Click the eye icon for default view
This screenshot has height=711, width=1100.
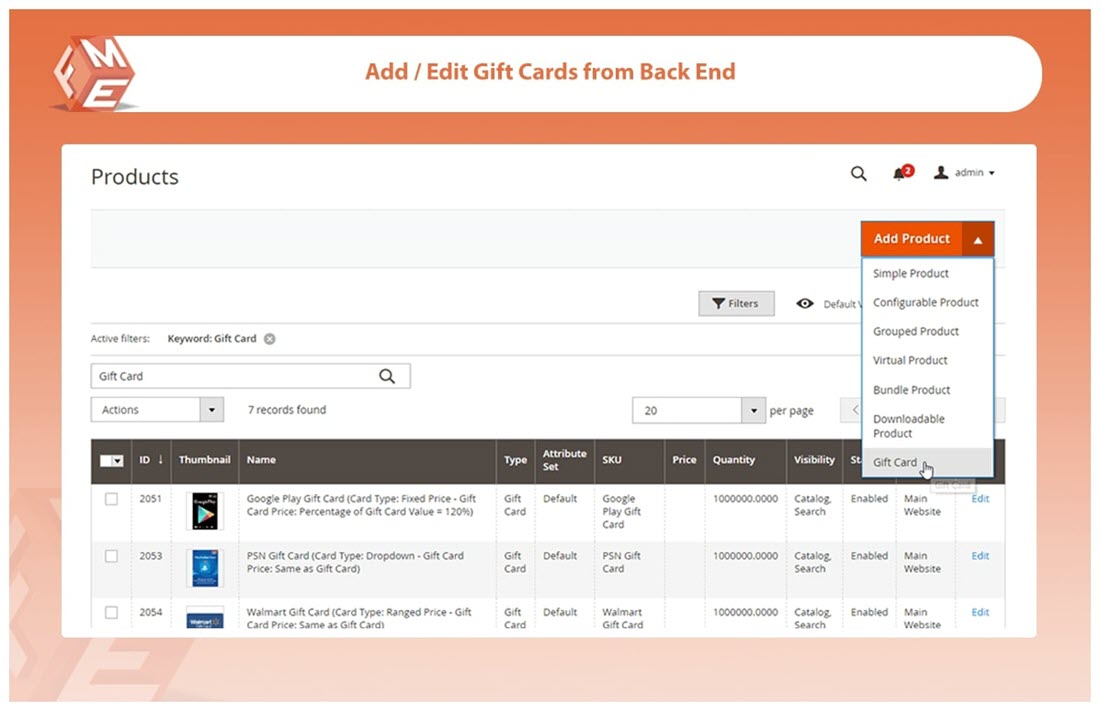point(805,304)
